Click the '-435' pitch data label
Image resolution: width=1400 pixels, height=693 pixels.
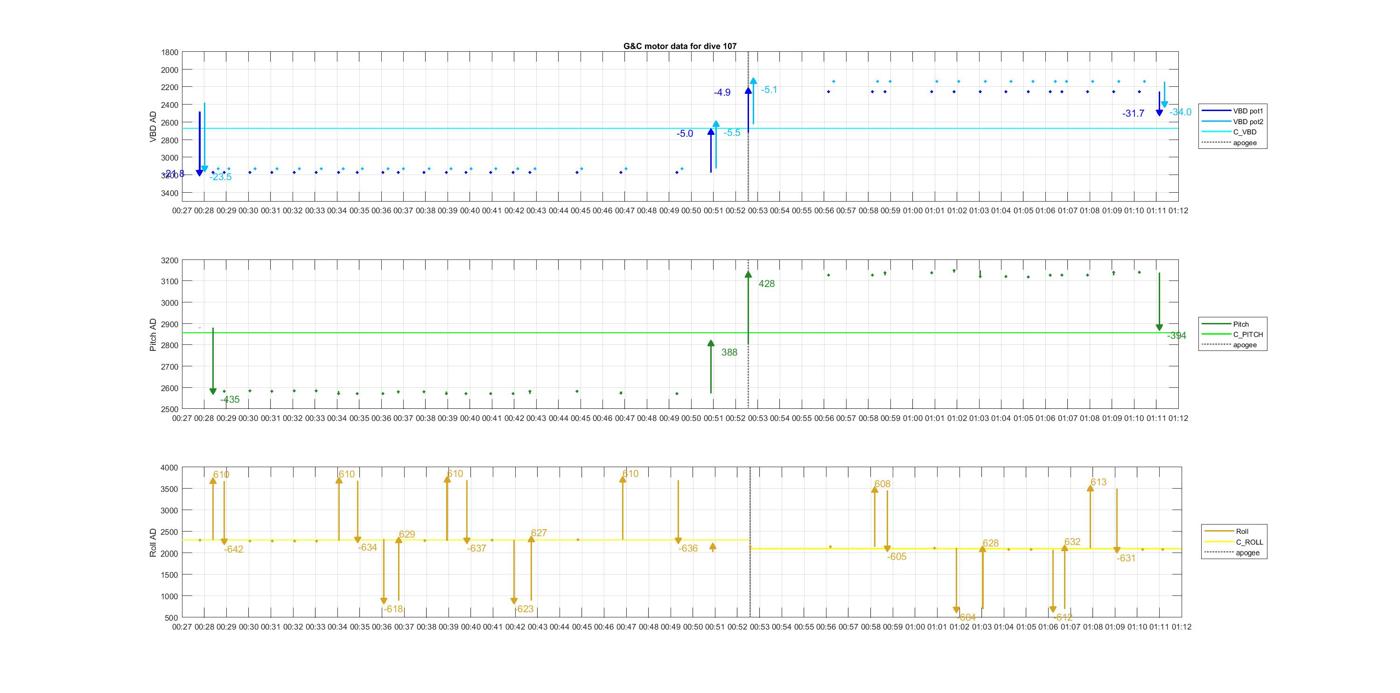[230, 400]
